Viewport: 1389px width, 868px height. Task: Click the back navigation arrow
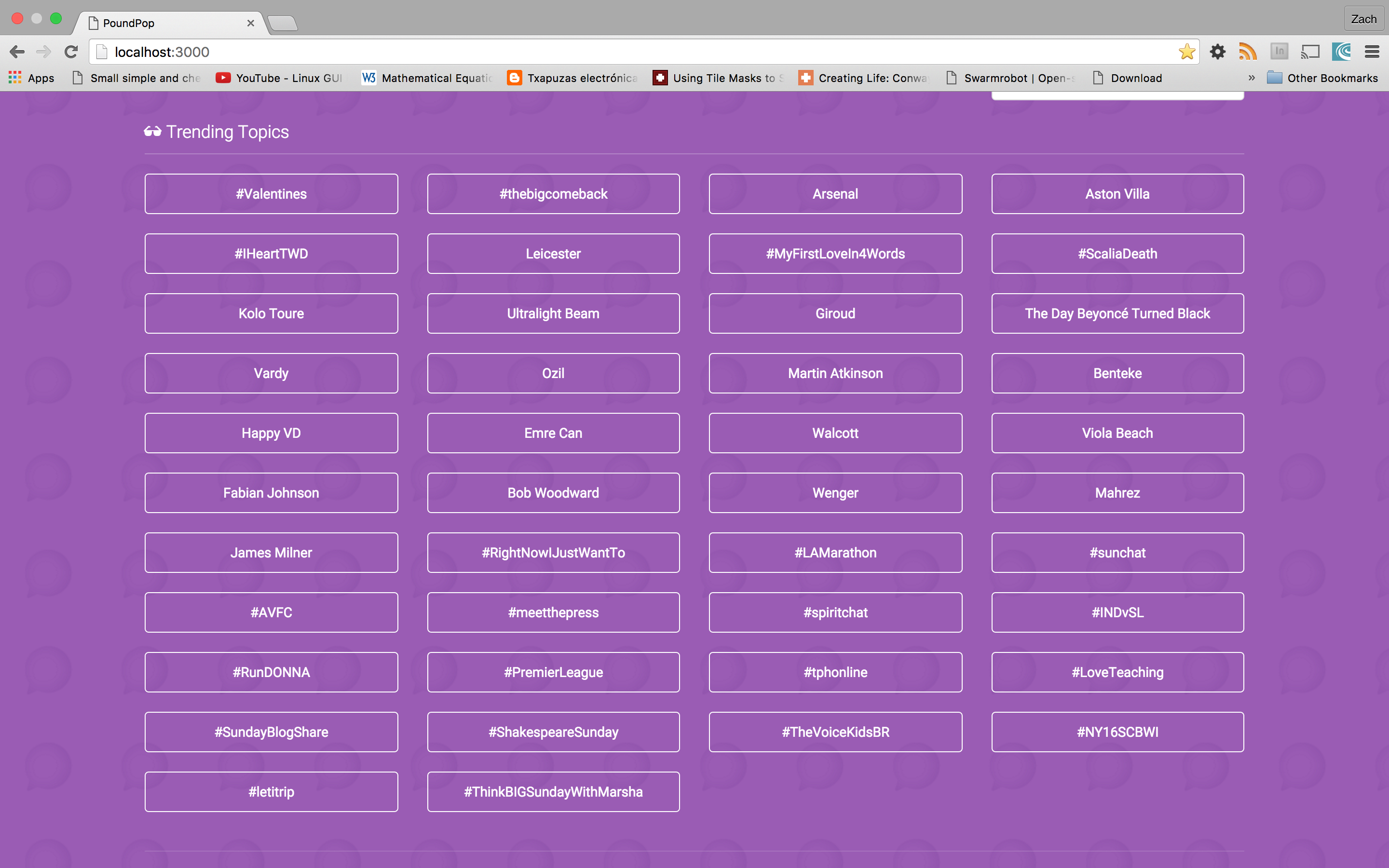(x=17, y=52)
